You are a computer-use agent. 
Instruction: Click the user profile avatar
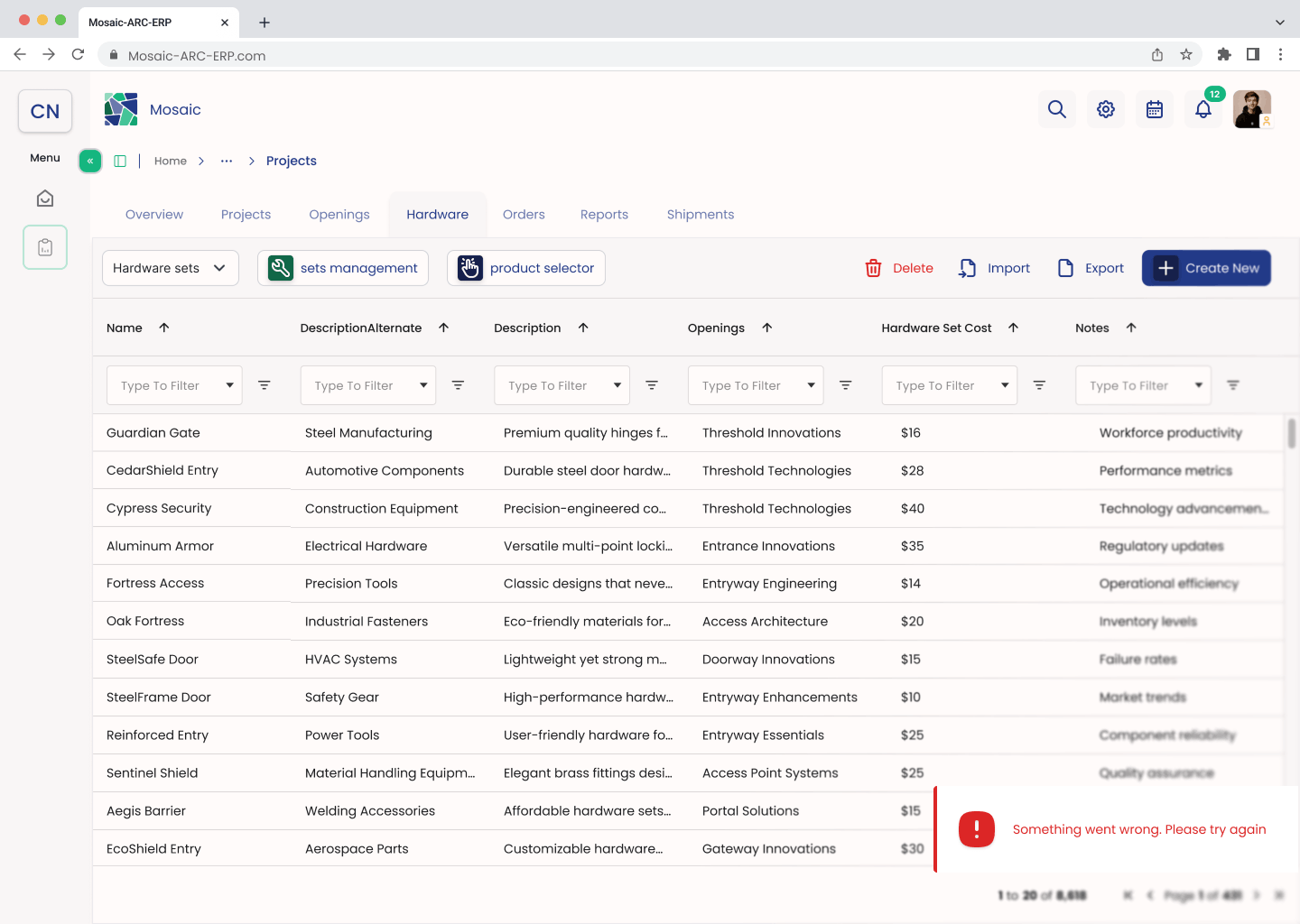tap(1252, 109)
